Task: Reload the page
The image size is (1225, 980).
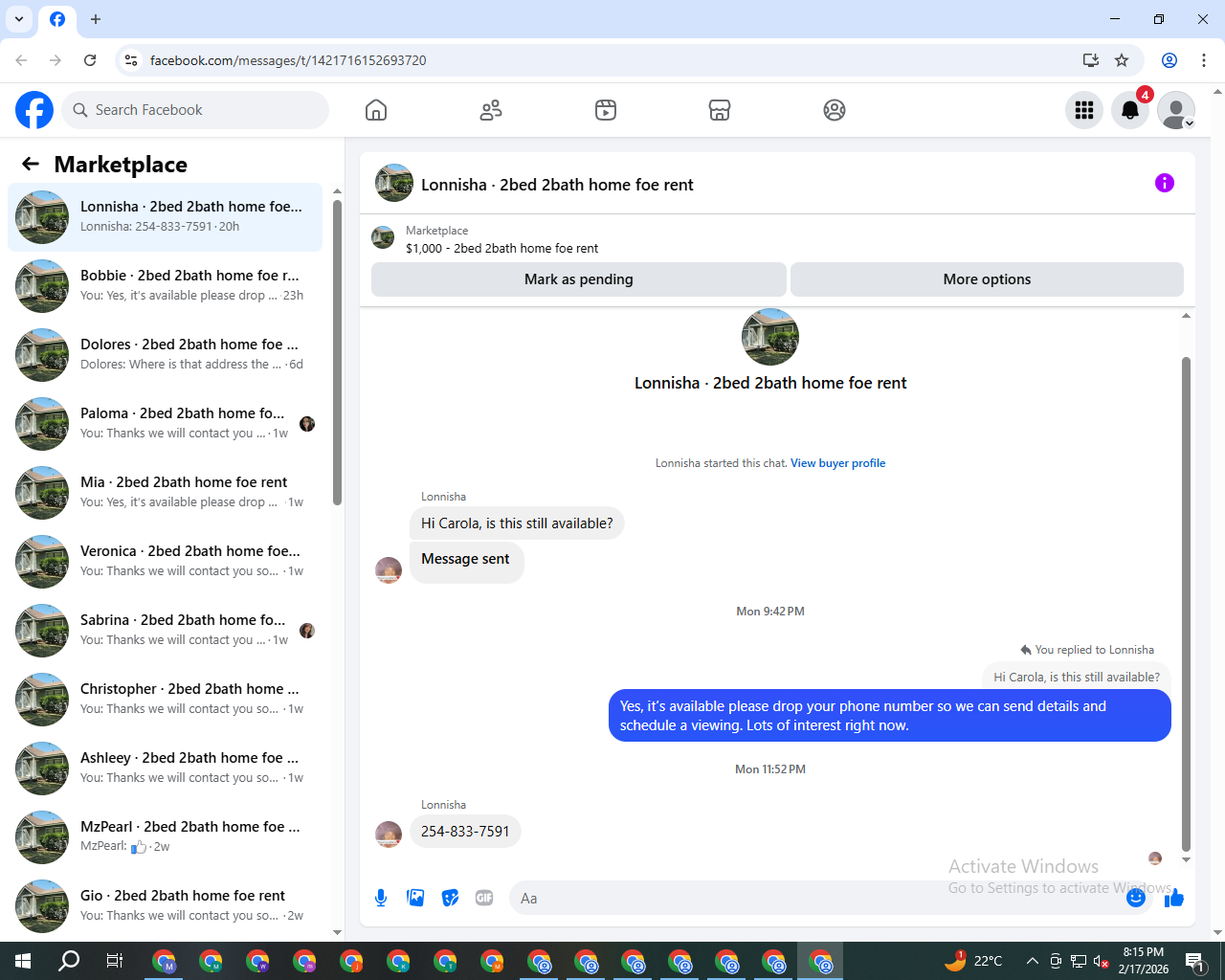Action: coord(90,60)
